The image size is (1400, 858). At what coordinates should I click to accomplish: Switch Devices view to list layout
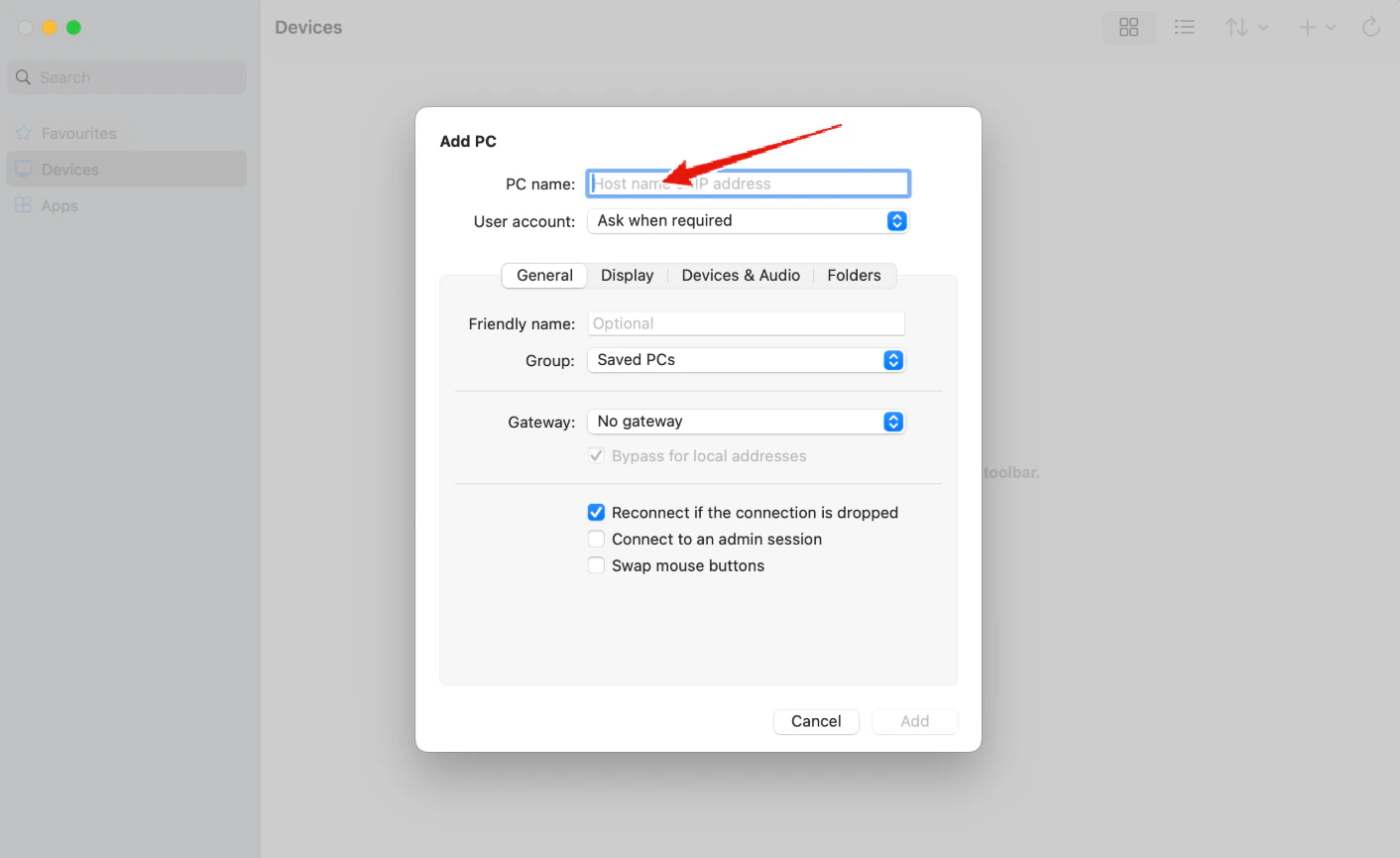(x=1184, y=27)
